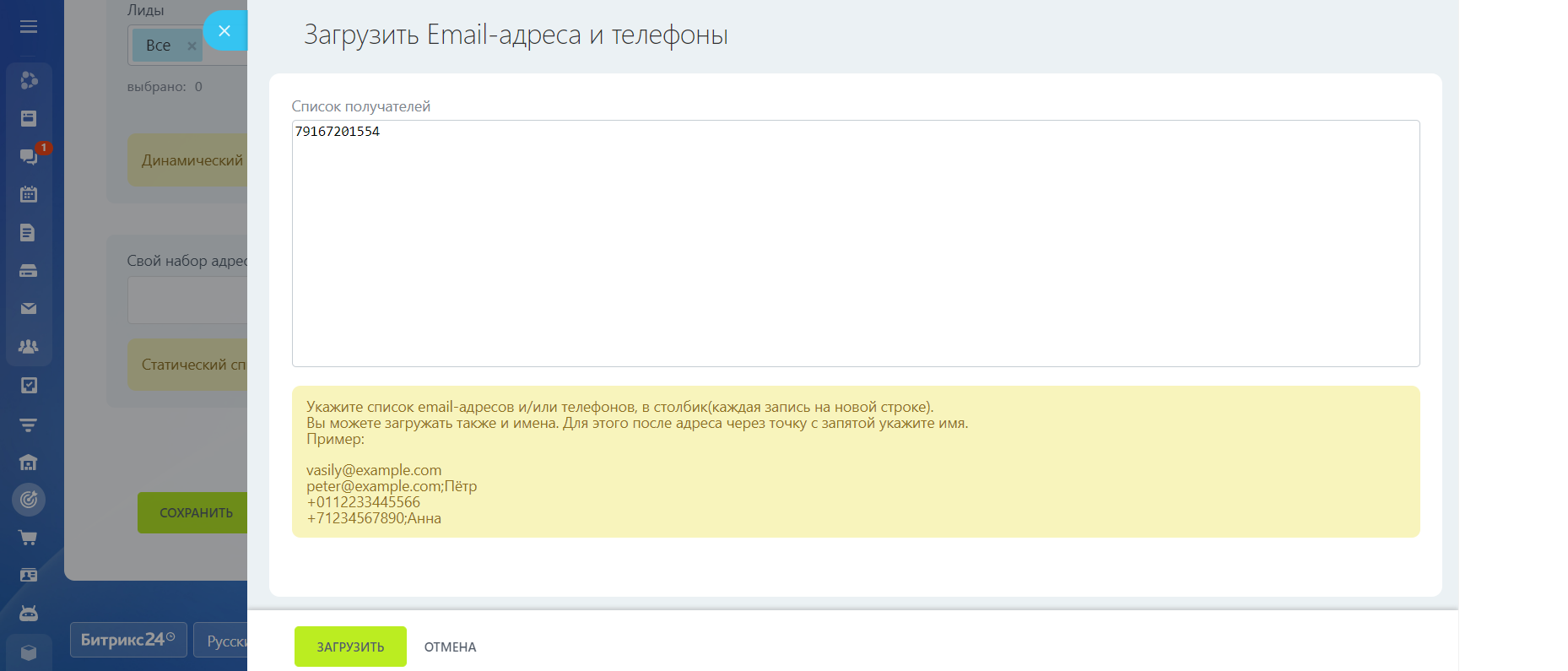The height and width of the screenshot is (671, 1568).
Task: Click the ЗАГРУЗИТЬ button
Action: pyautogui.click(x=350, y=647)
